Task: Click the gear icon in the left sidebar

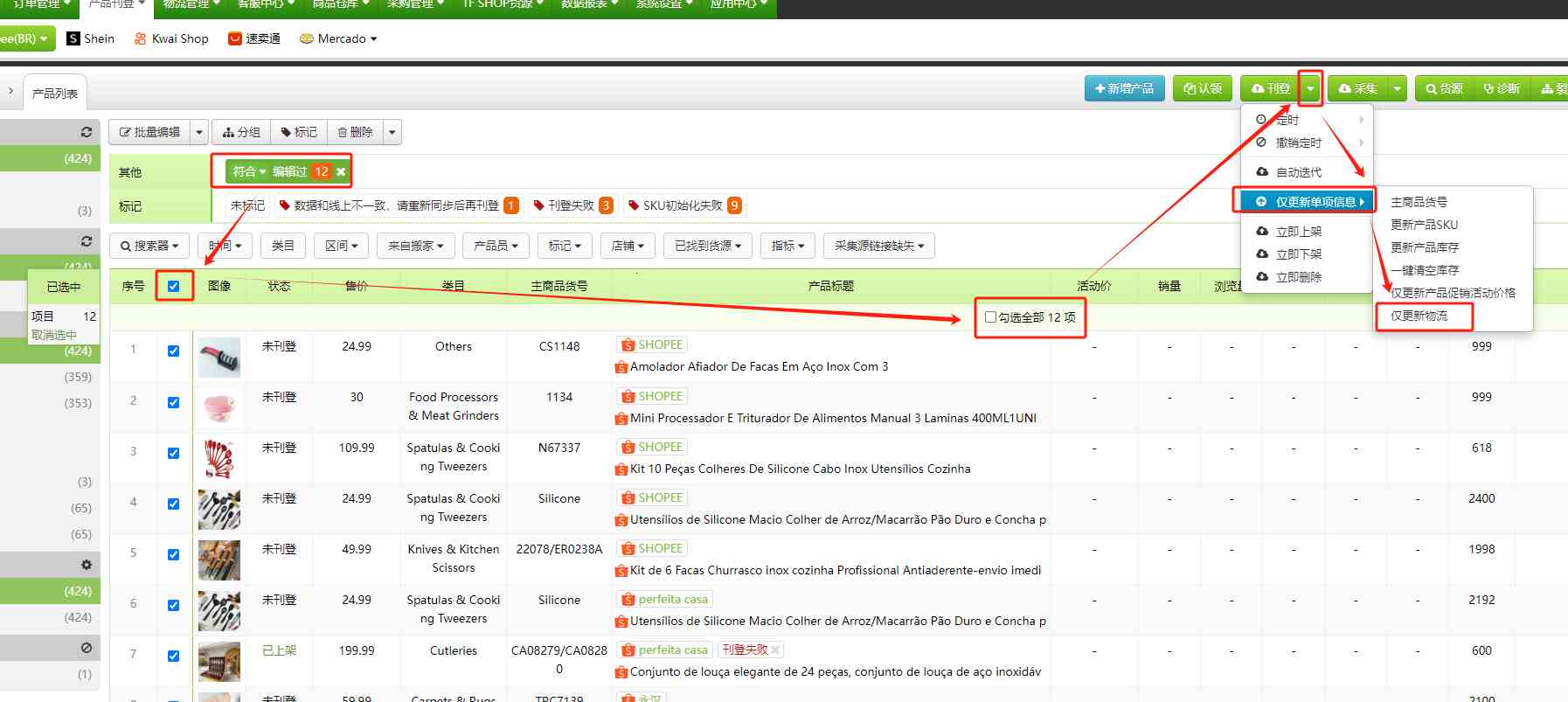Action: click(86, 565)
